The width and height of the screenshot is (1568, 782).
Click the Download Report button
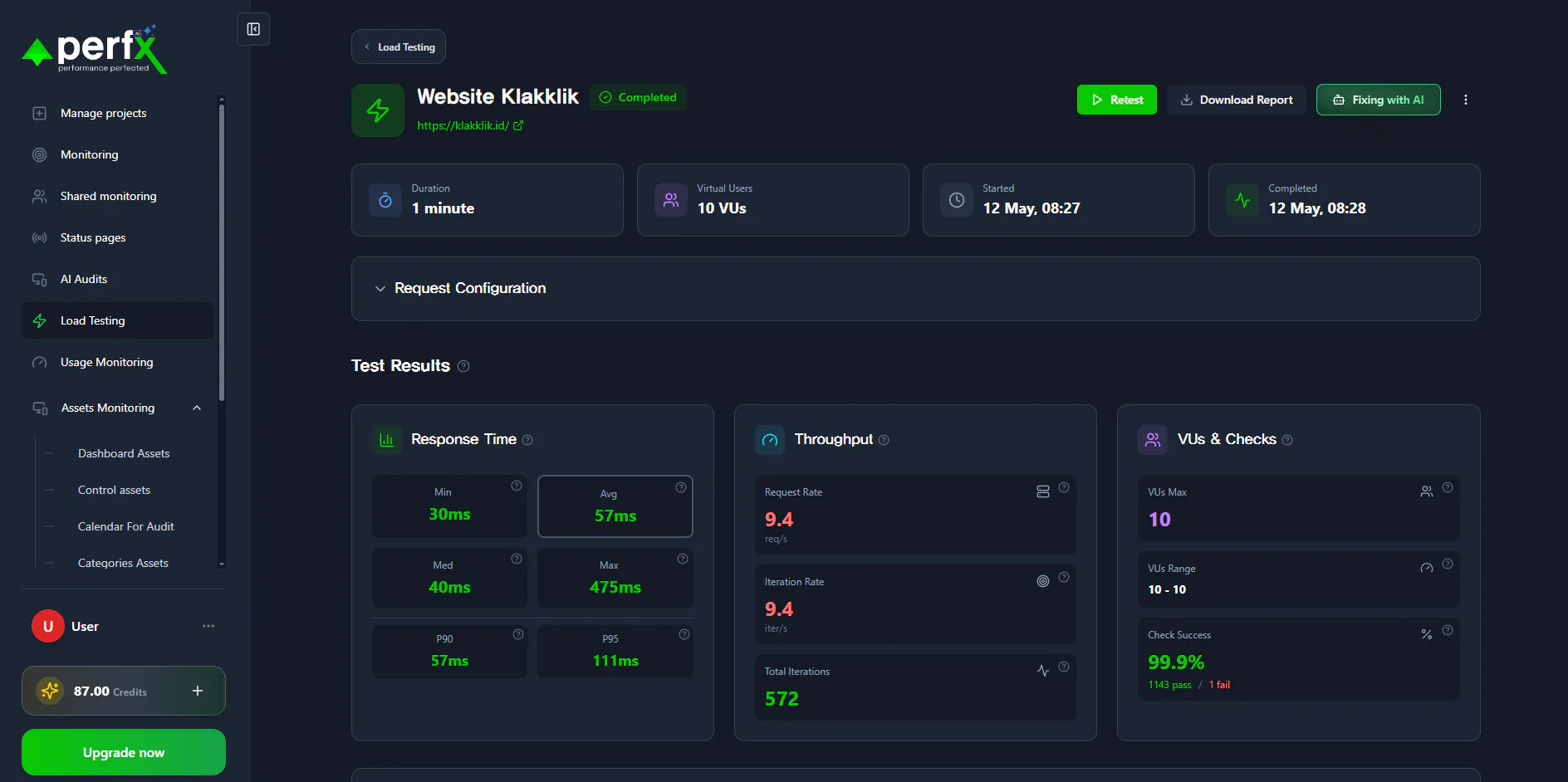(x=1237, y=100)
